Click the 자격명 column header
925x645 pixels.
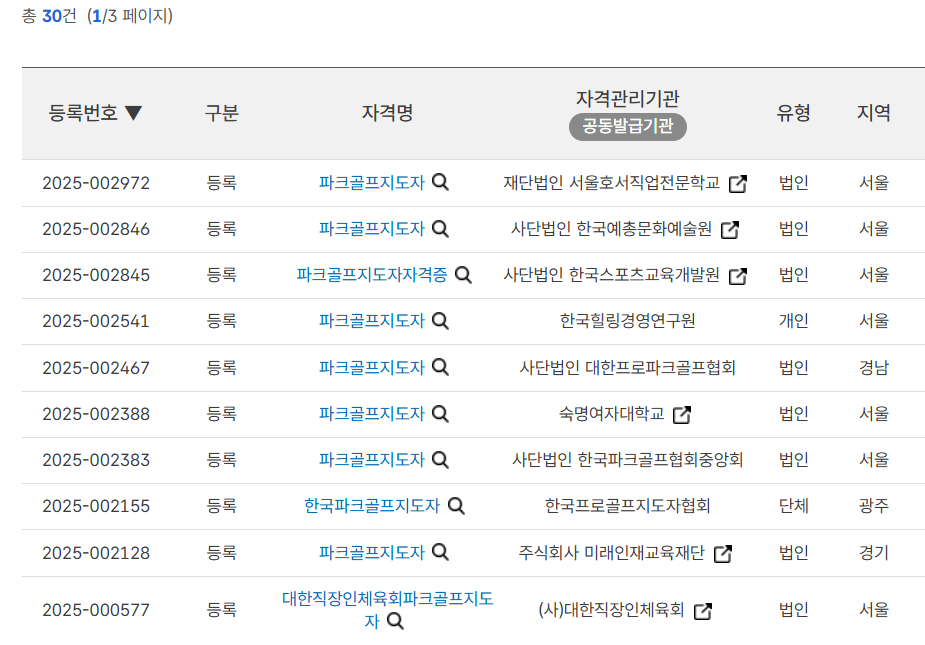coord(388,112)
